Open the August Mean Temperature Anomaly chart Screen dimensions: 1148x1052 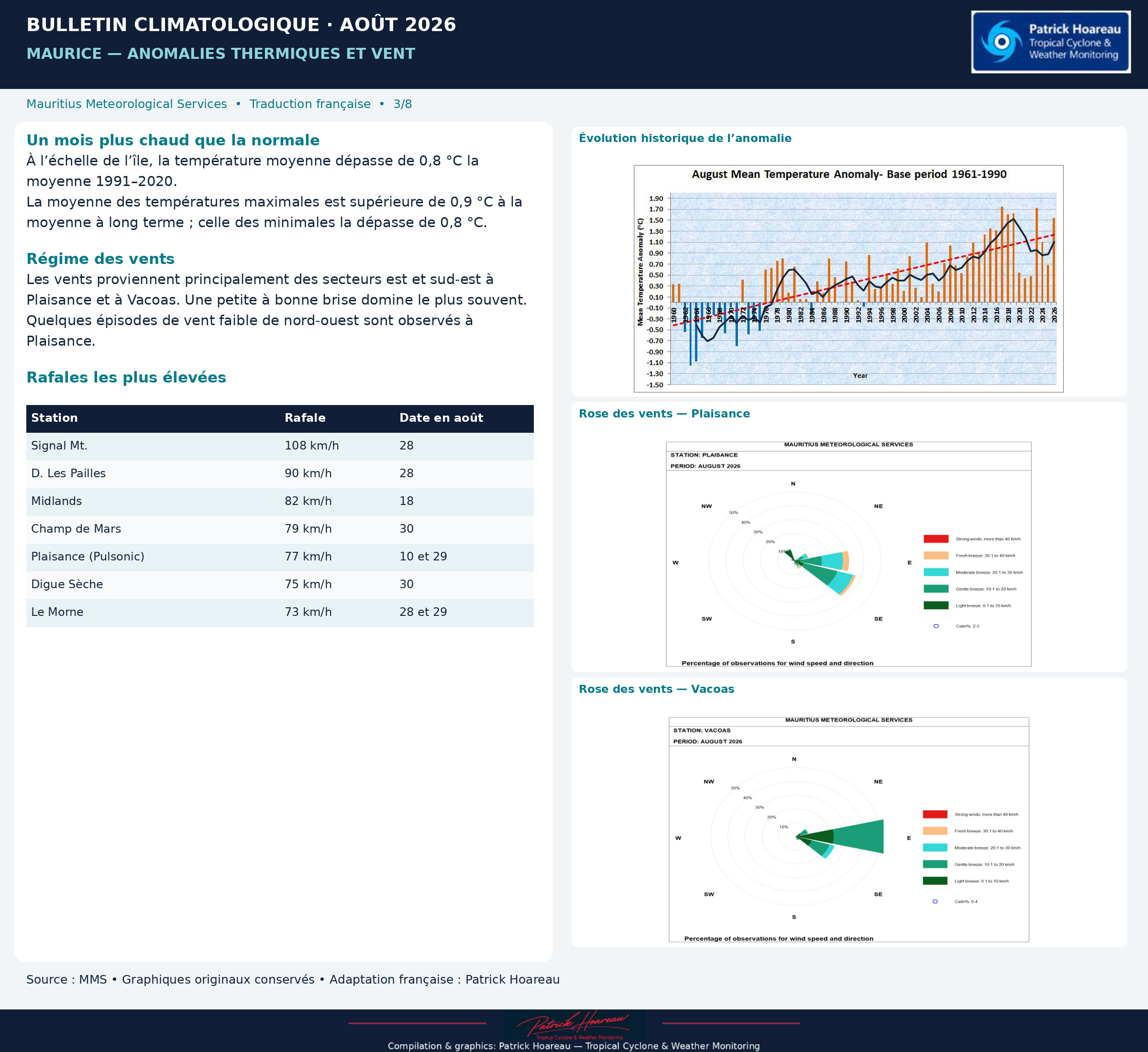point(849,278)
